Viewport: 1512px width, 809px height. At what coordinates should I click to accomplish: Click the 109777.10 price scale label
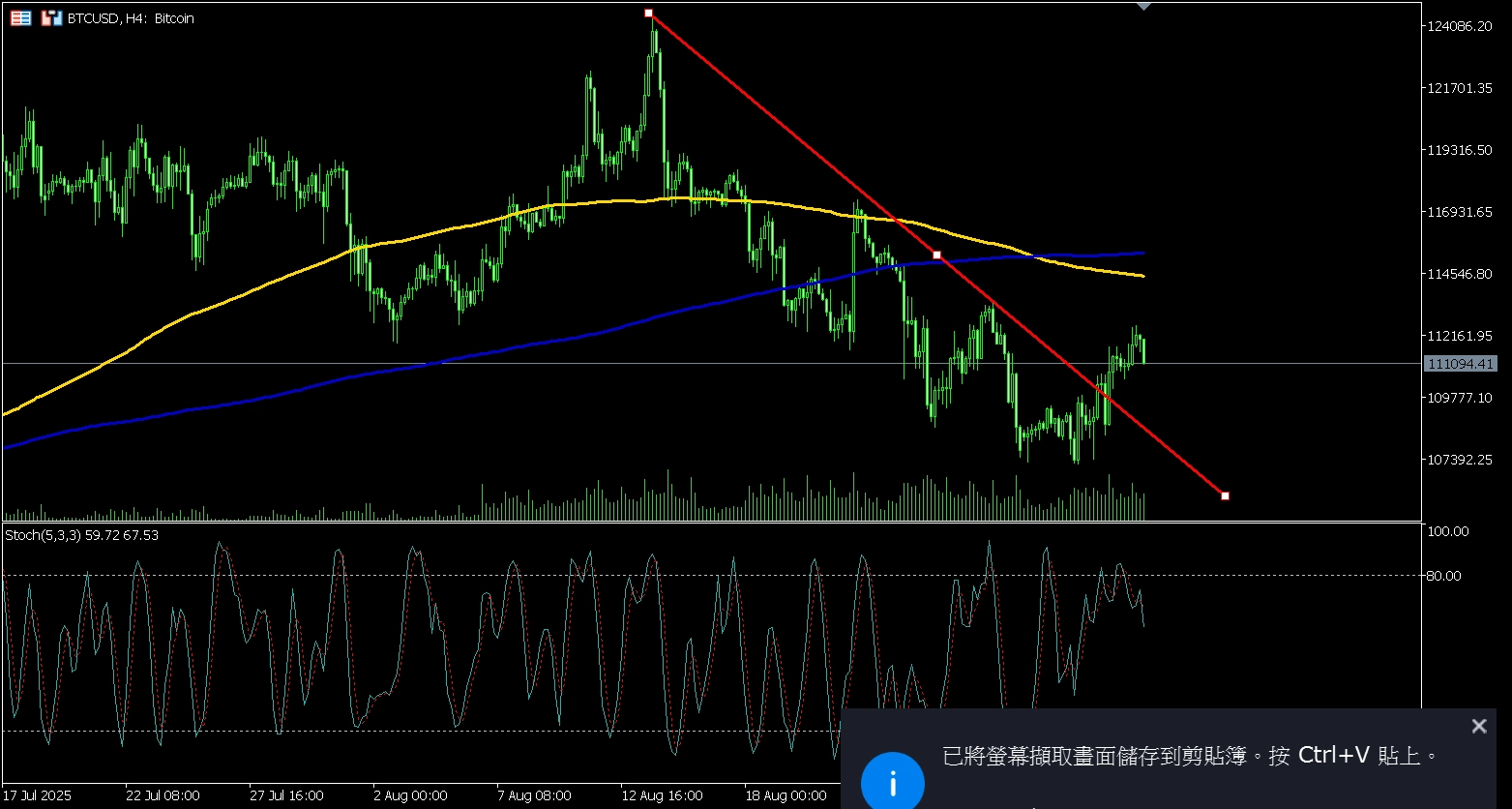pyautogui.click(x=1459, y=398)
